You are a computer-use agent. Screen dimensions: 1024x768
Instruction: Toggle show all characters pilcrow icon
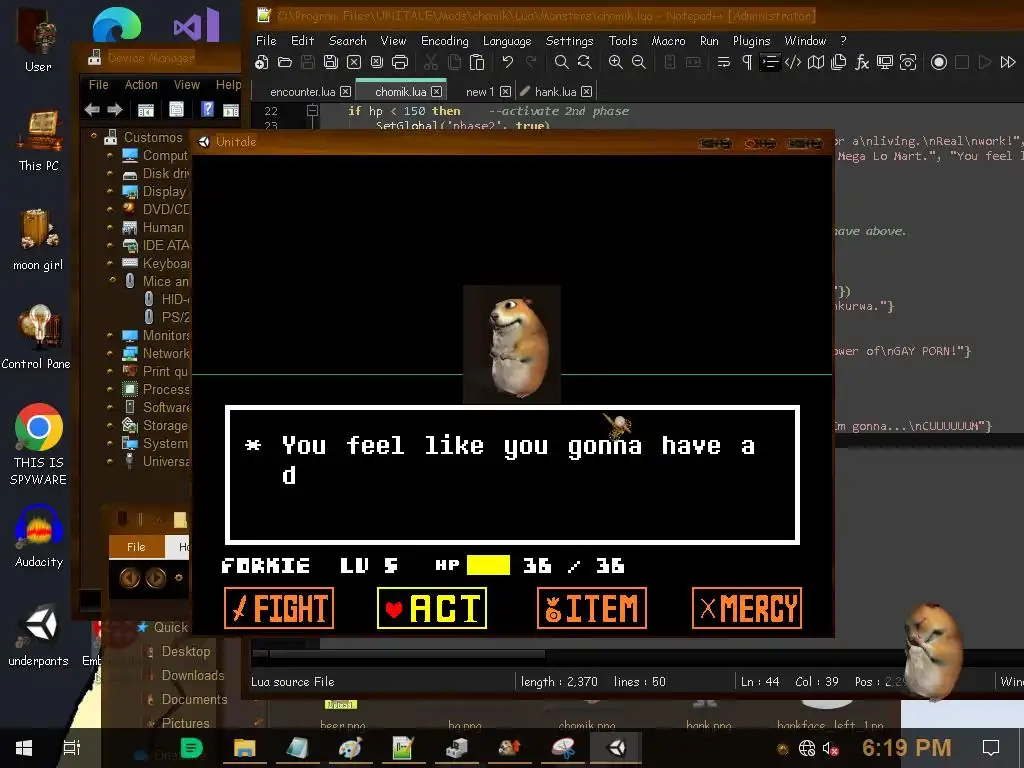point(747,62)
